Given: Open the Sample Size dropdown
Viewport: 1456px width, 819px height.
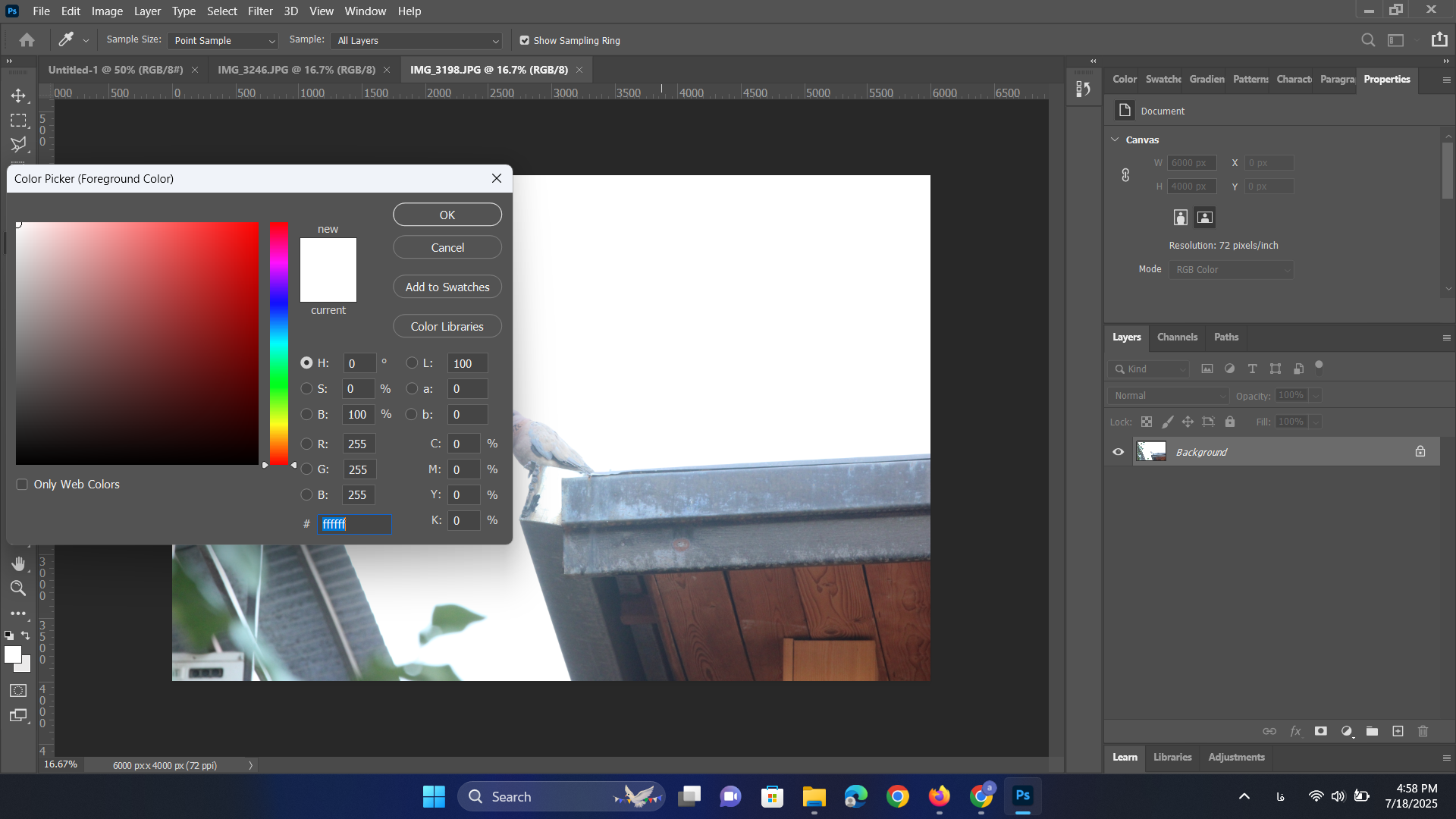Looking at the screenshot, I should pyautogui.click(x=223, y=41).
